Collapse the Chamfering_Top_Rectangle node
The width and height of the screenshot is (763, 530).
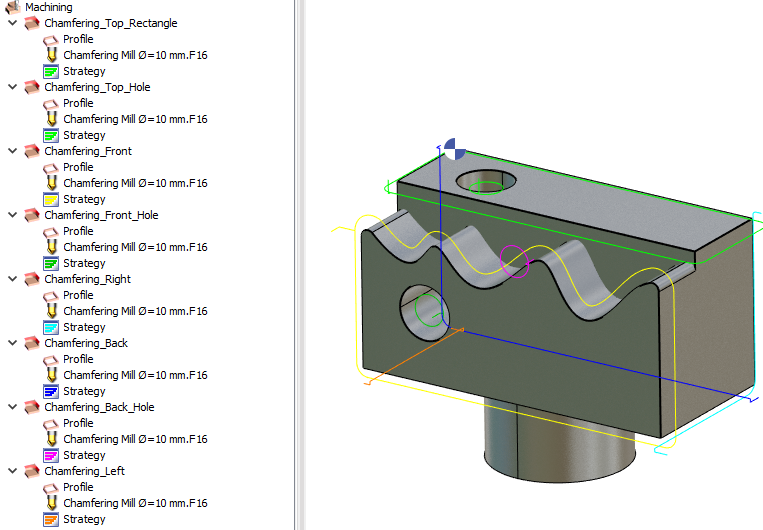coord(13,23)
